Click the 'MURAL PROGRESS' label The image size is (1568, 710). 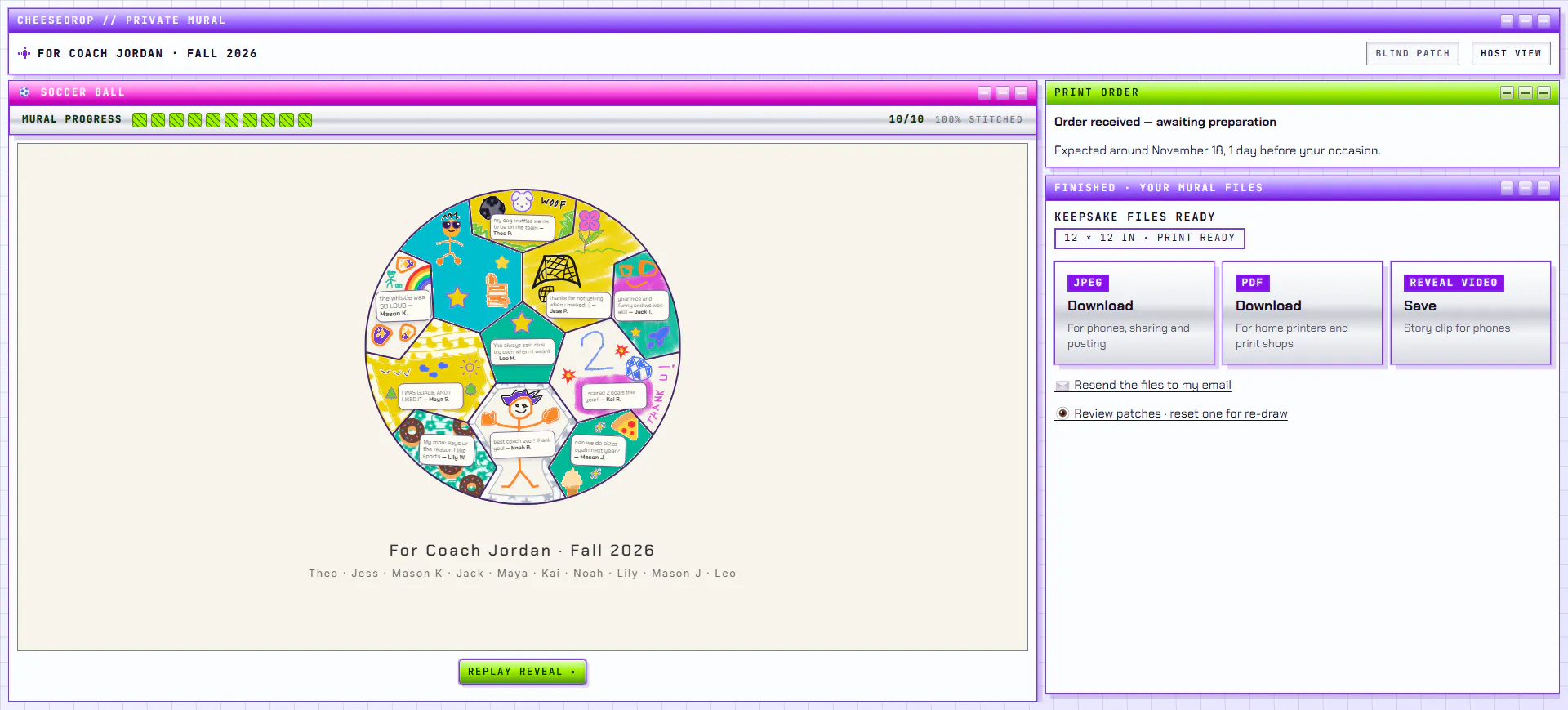coord(72,119)
